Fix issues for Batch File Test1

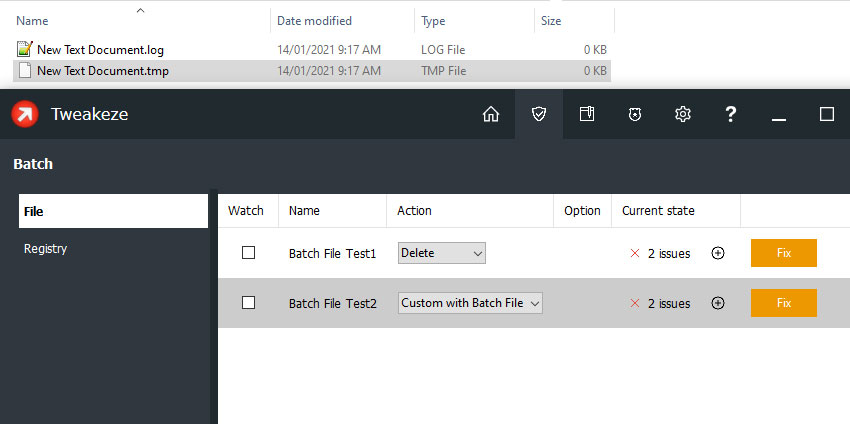(x=784, y=253)
